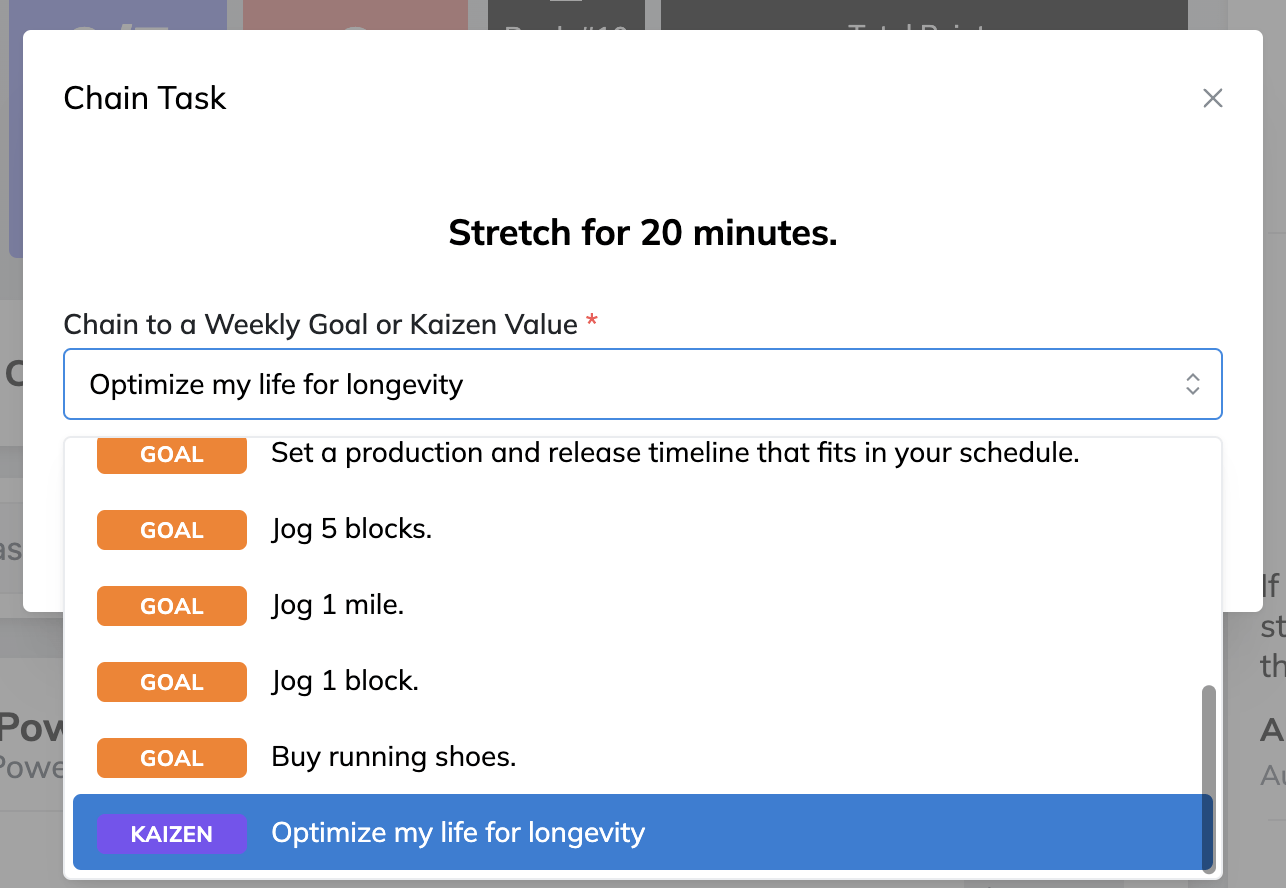Click the KAIZEN badge on the highlighted row
The width and height of the screenshot is (1286, 888).
pyautogui.click(x=171, y=833)
